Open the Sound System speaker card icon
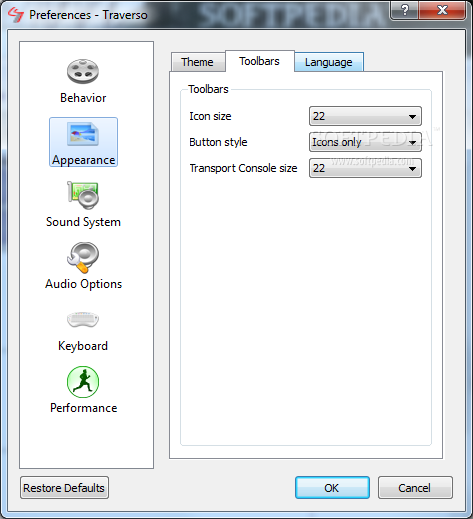The image size is (473, 519). click(x=83, y=195)
